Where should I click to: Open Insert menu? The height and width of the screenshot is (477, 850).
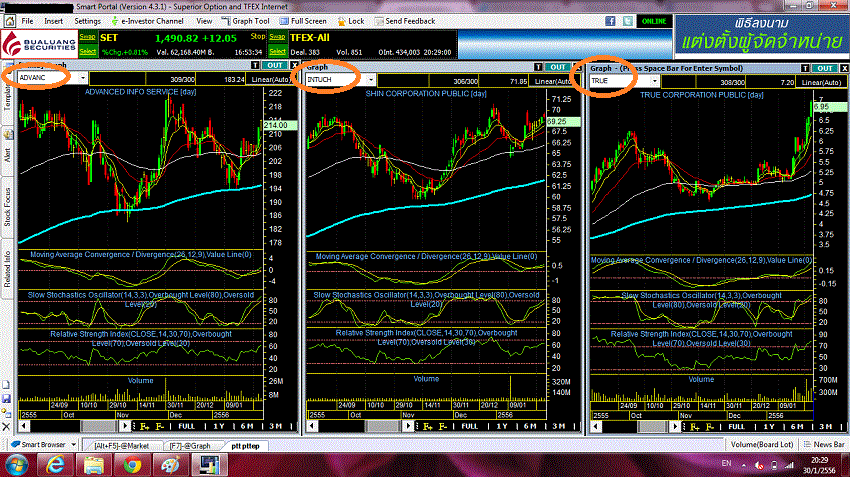click(x=53, y=21)
